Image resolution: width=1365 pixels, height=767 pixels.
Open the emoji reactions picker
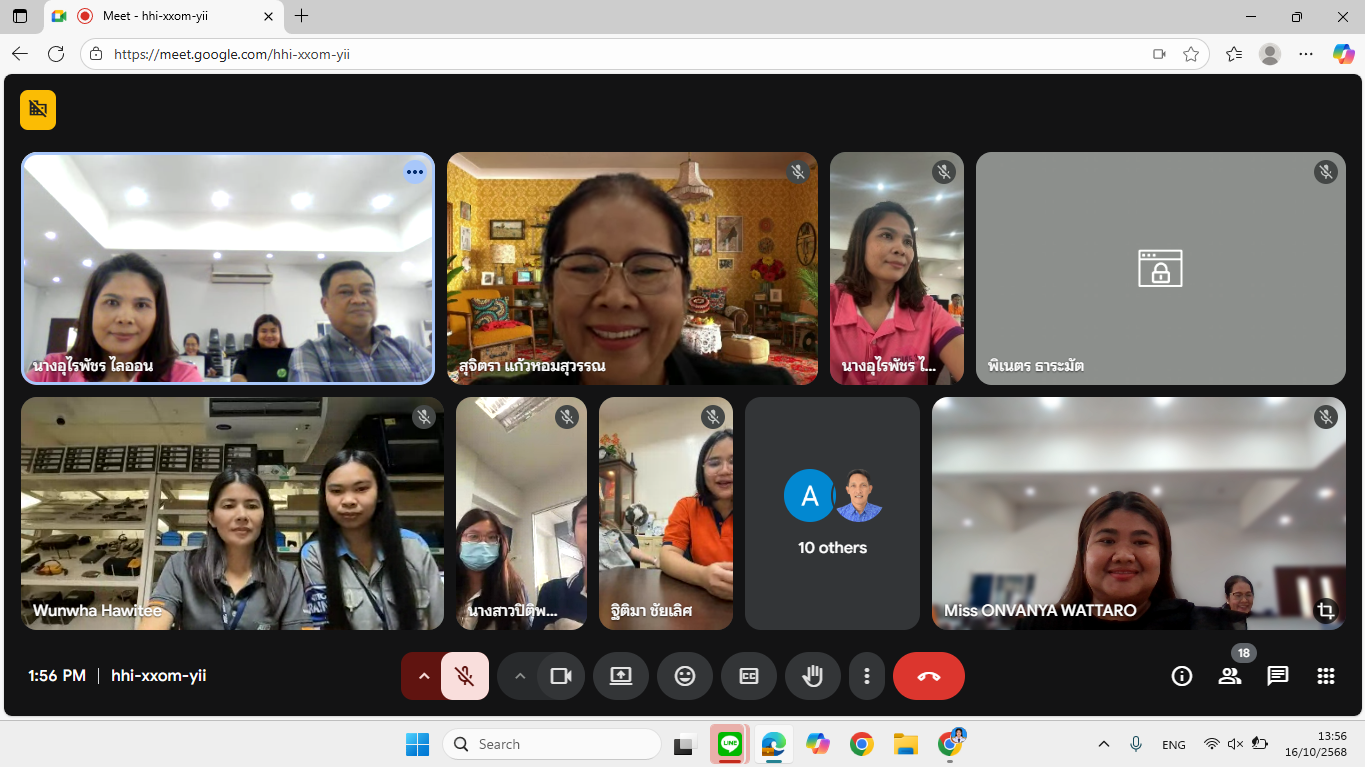pos(684,676)
